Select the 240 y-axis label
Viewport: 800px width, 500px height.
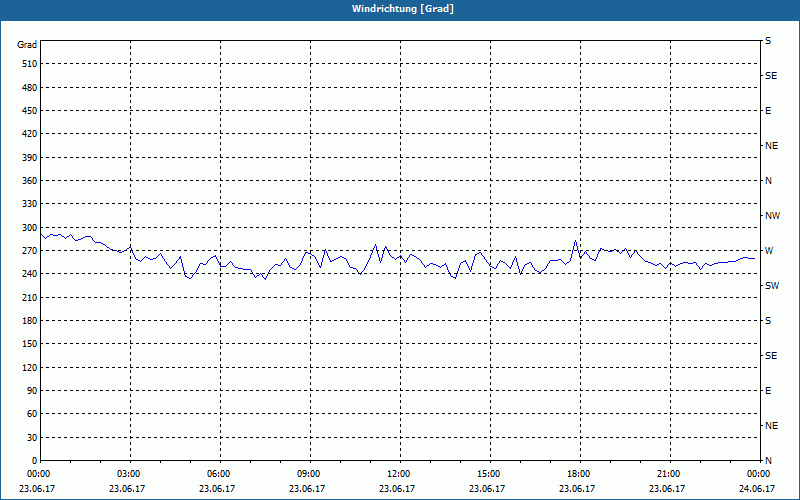pos(30,274)
